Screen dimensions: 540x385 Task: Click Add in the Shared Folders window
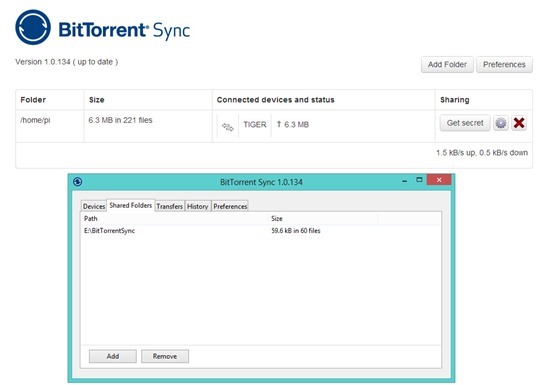click(113, 356)
